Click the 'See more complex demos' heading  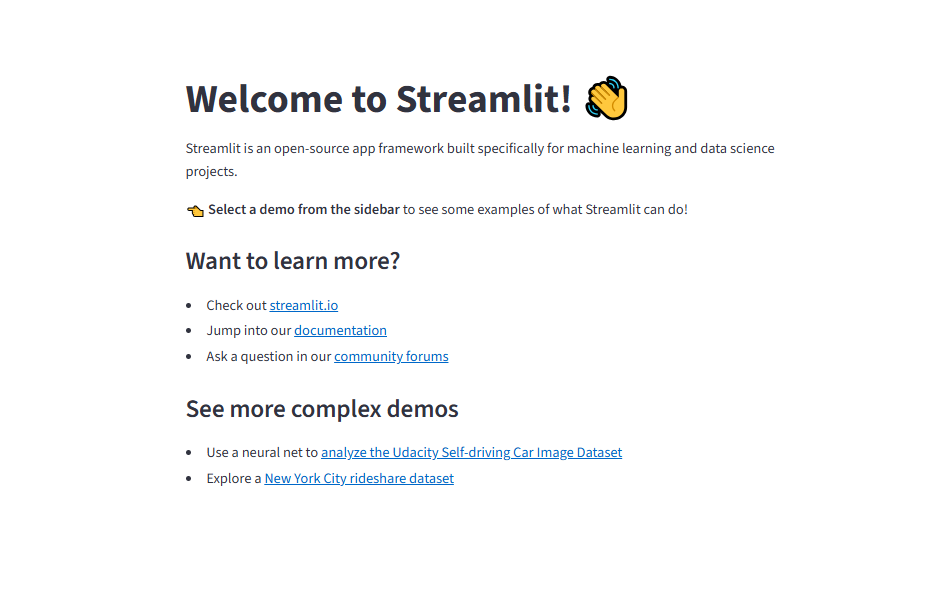click(322, 410)
